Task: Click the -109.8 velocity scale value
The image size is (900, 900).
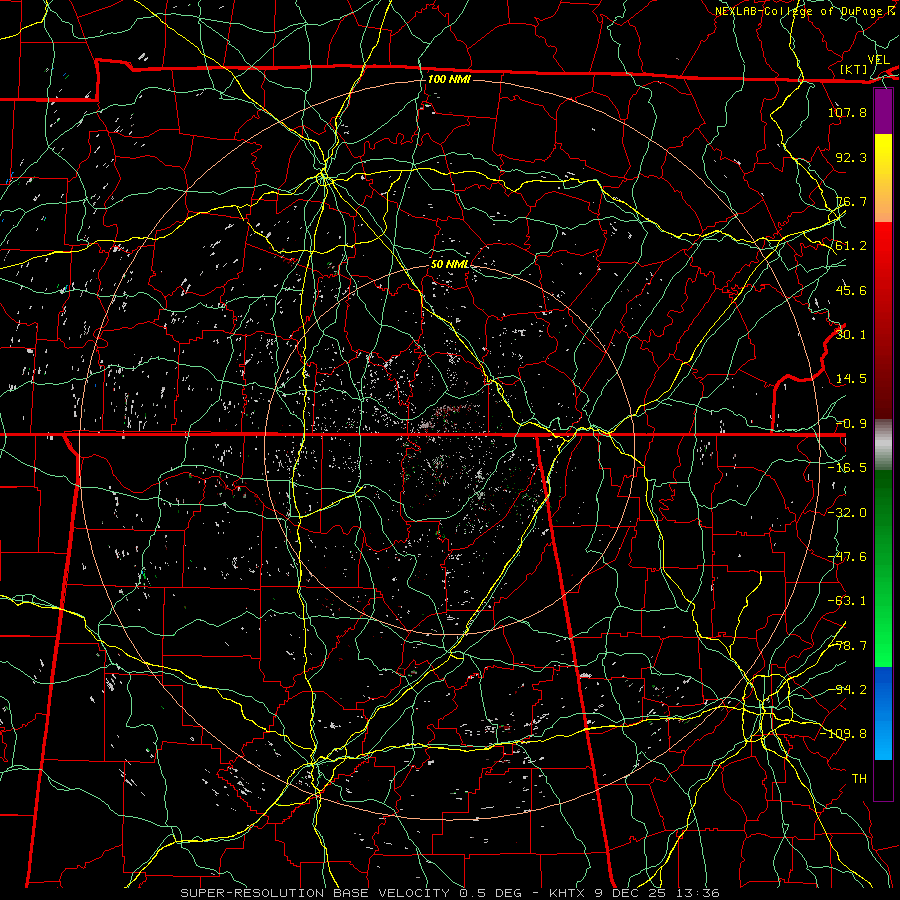Action: click(843, 734)
